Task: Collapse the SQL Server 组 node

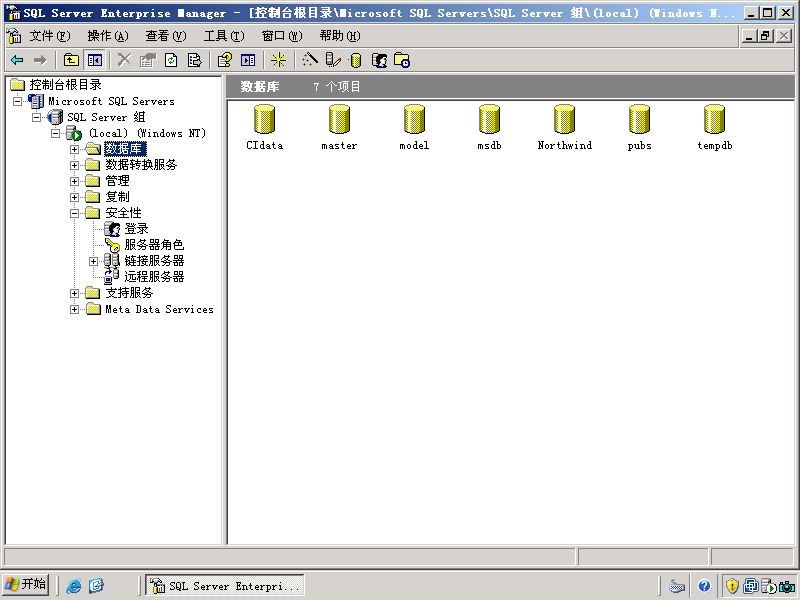Action: click(36, 117)
